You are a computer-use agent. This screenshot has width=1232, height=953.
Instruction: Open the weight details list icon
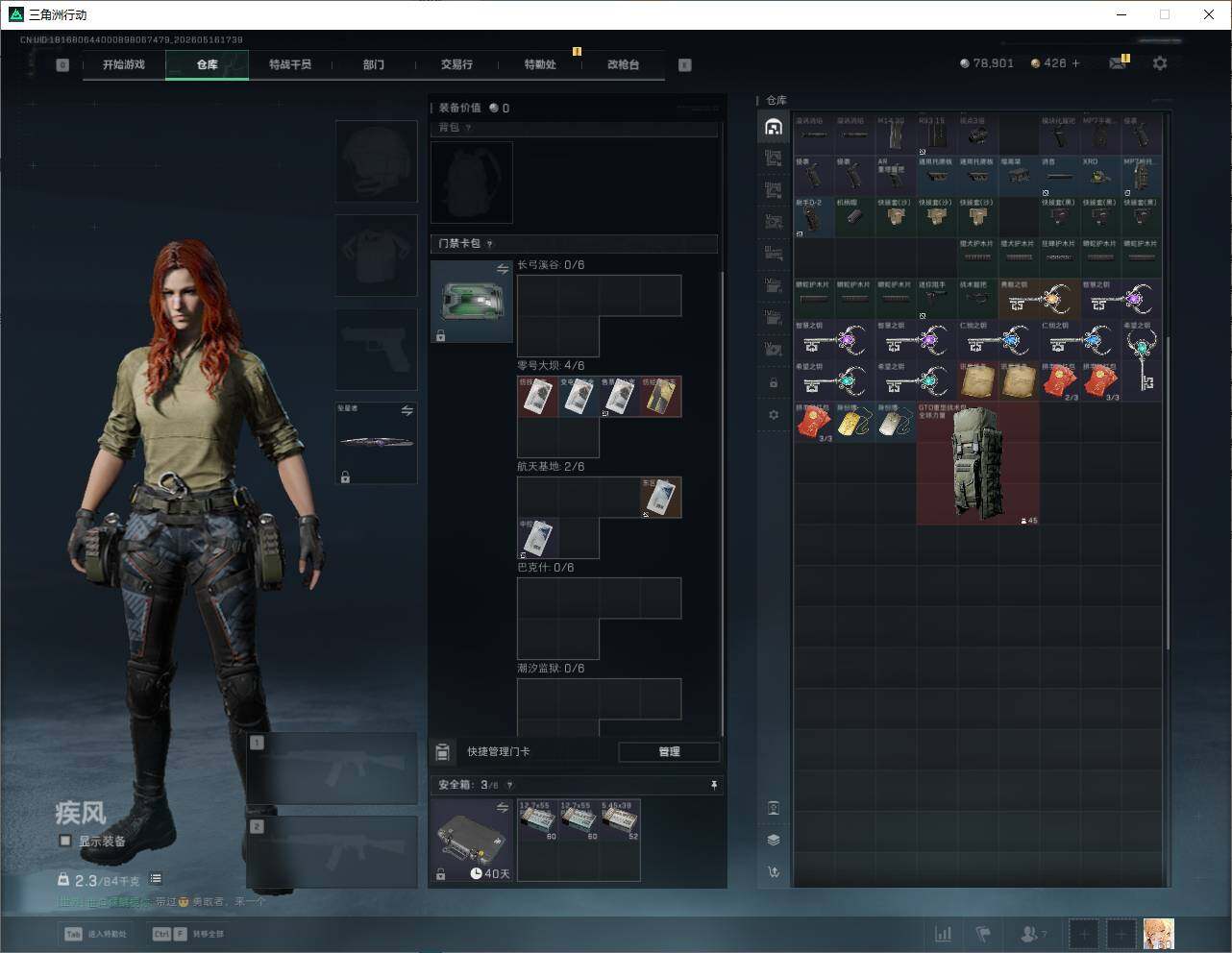156,879
